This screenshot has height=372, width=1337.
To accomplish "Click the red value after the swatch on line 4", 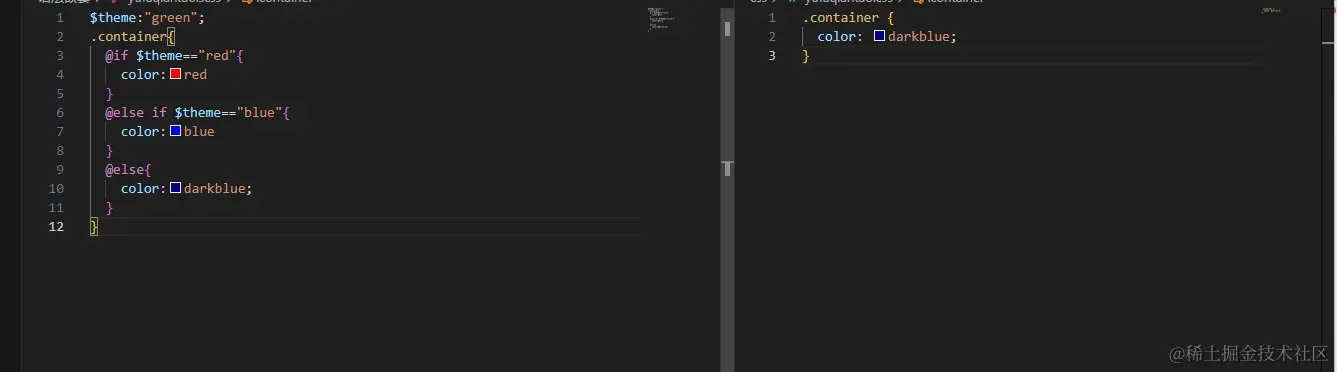I will 195,75.
